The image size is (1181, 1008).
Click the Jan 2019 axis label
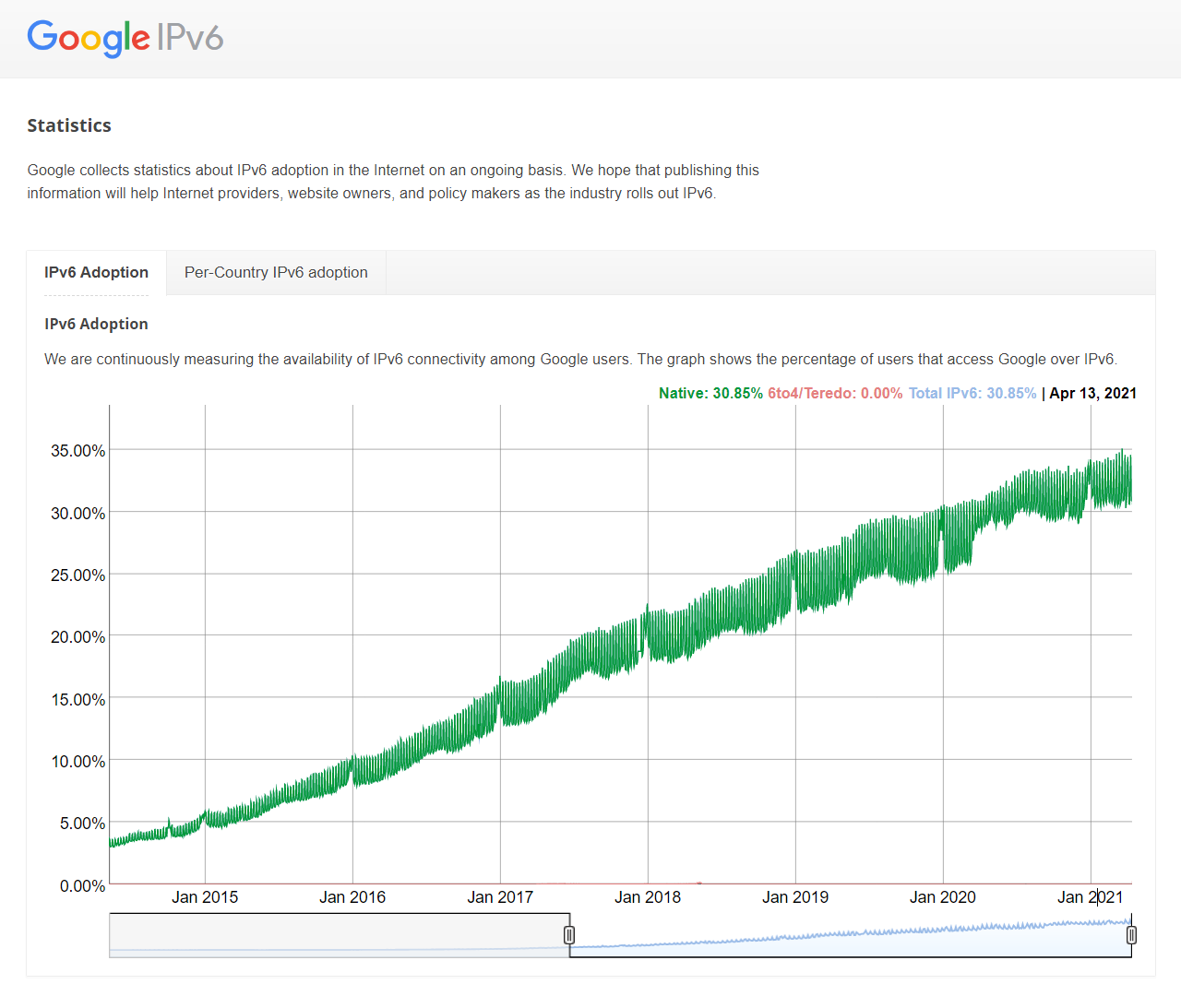click(795, 897)
